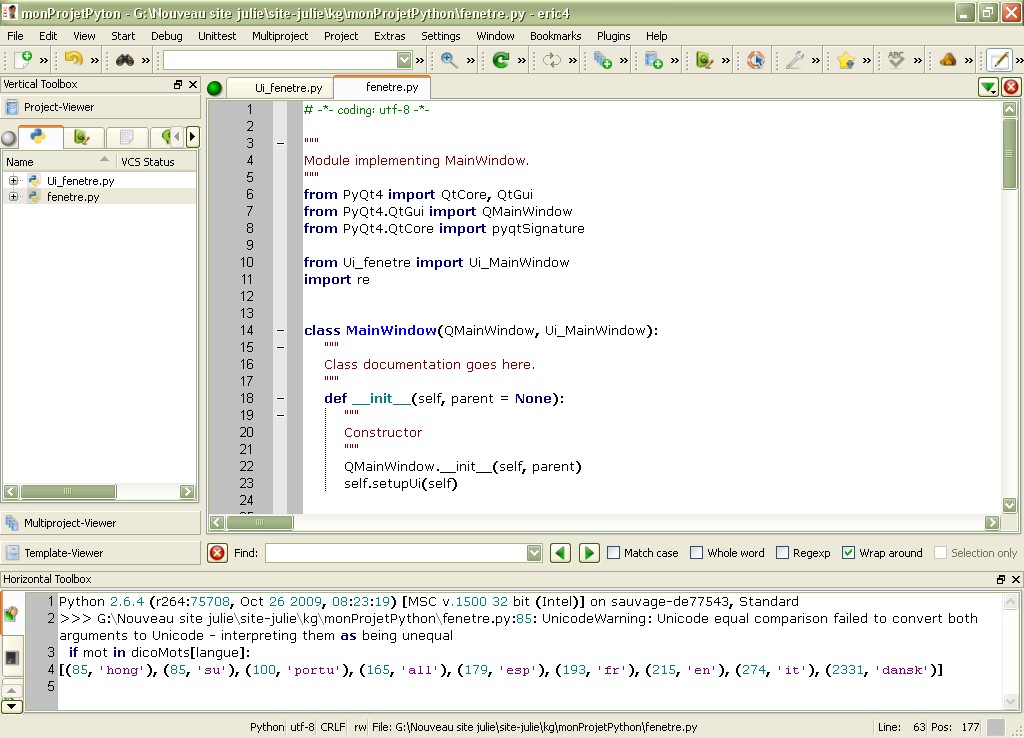Click the pencil edit icon in the toolbar
This screenshot has width=1024, height=738.
[999, 60]
